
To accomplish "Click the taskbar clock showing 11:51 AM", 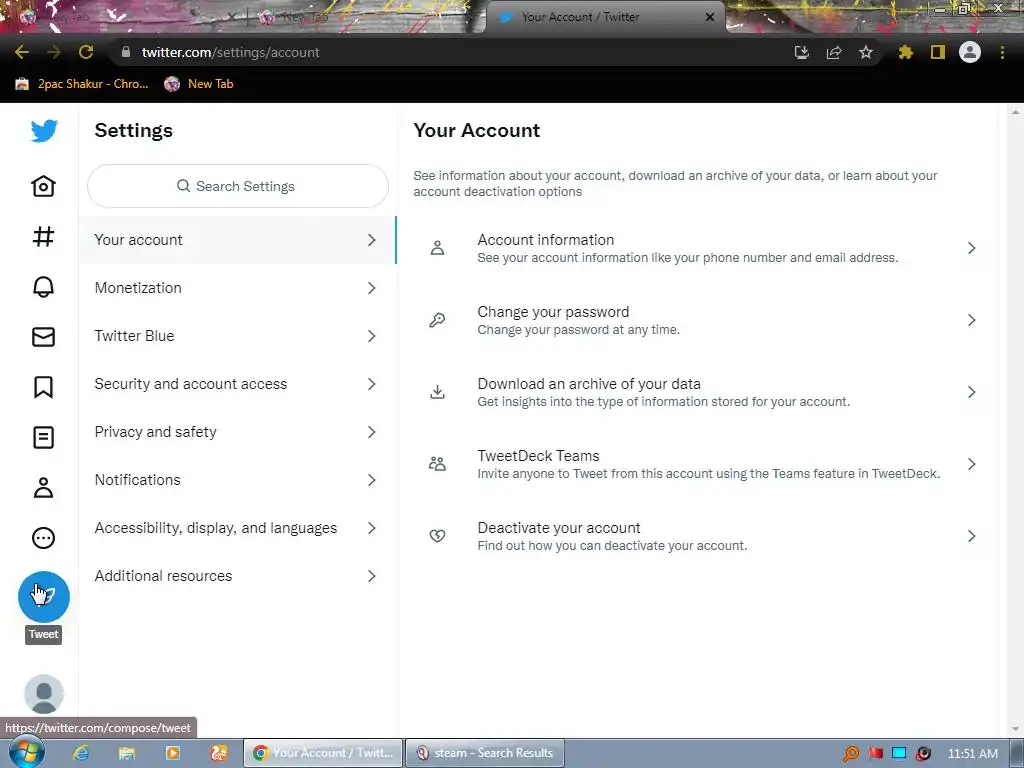I will 972,754.
